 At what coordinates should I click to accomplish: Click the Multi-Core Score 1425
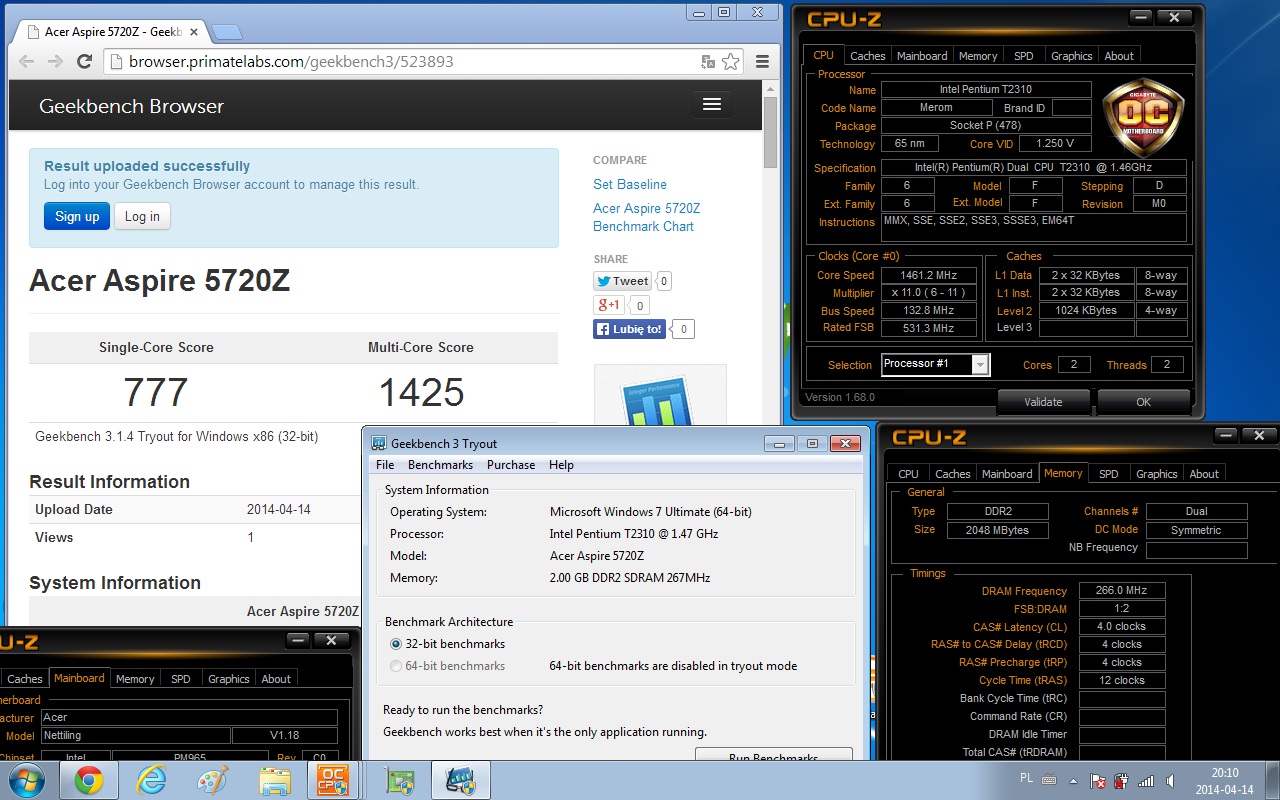point(421,392)
